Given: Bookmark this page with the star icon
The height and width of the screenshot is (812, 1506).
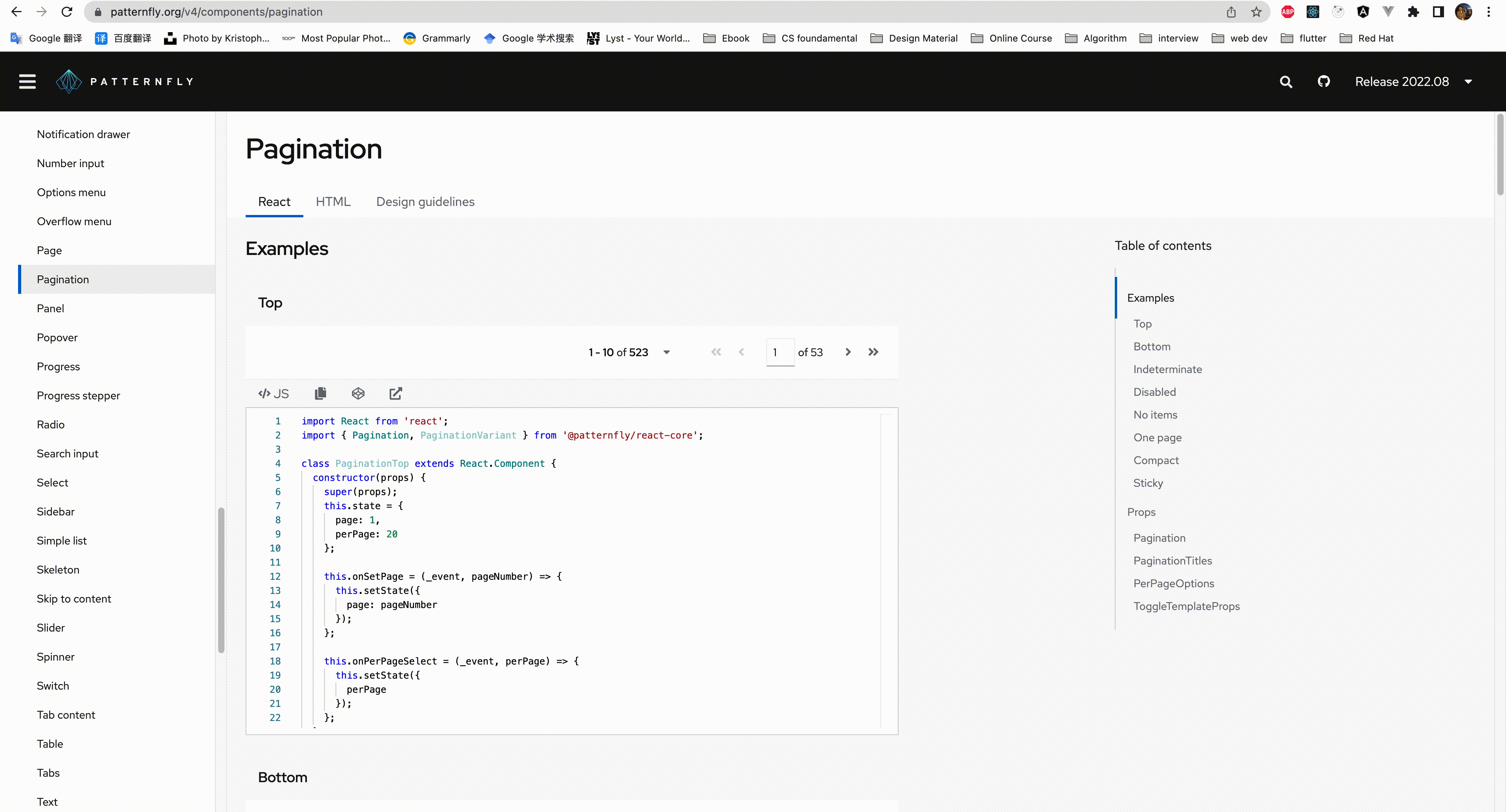Looking at the screenshot, I should point(1256,12).
